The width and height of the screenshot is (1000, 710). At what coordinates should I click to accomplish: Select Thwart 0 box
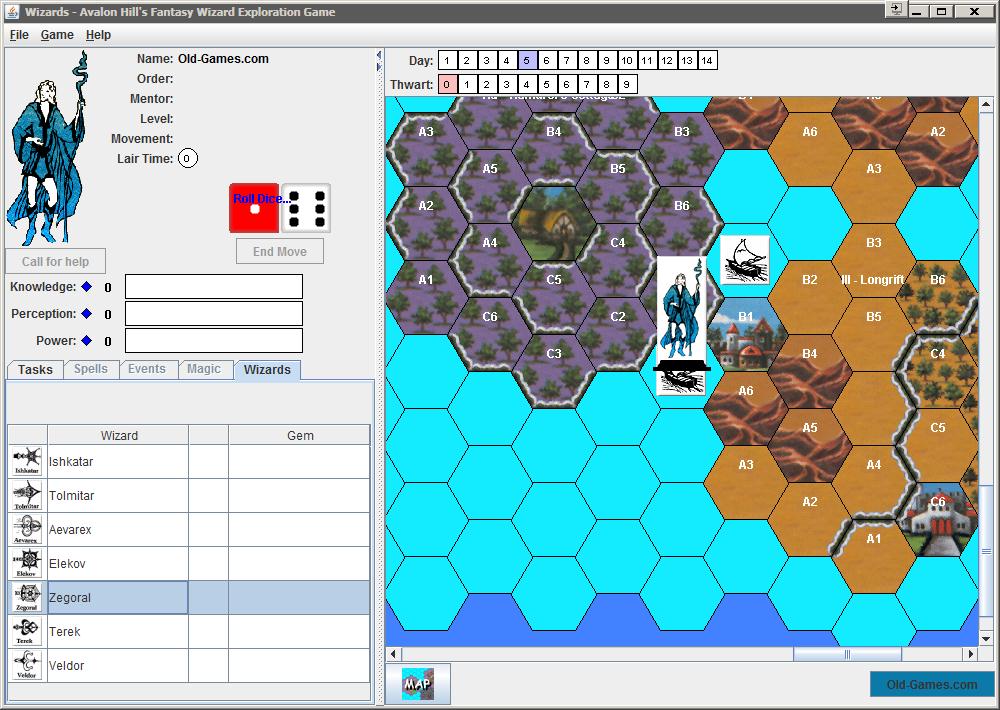point(447,84)
